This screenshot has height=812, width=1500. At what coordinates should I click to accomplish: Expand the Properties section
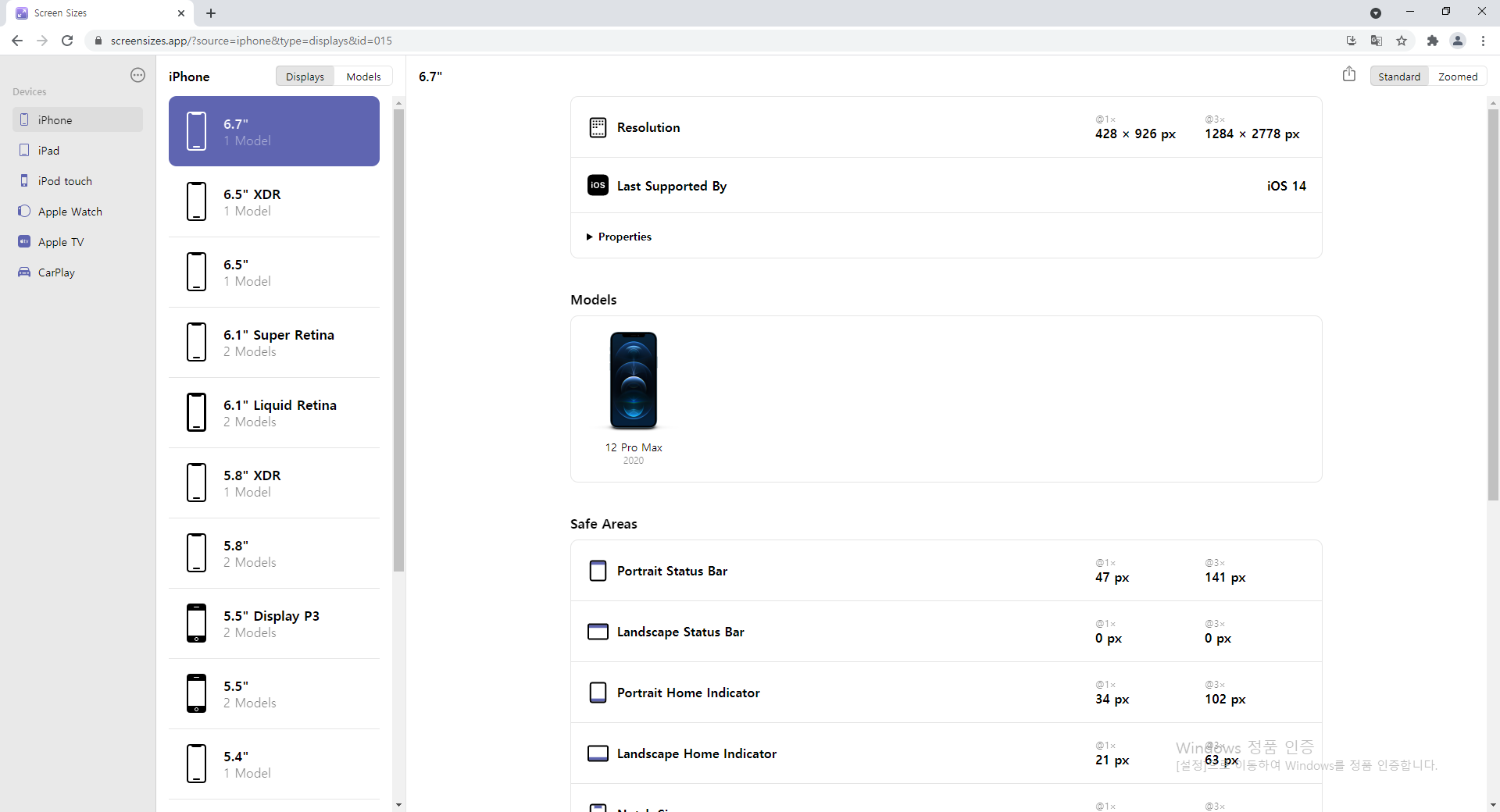pyautogui.click(x=619, y=237)
